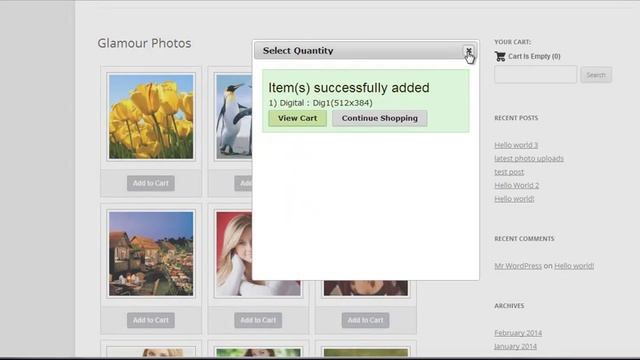Open the village houses photo thumbnail
Viewport: 640px width, 360px height.
(151, 253)
